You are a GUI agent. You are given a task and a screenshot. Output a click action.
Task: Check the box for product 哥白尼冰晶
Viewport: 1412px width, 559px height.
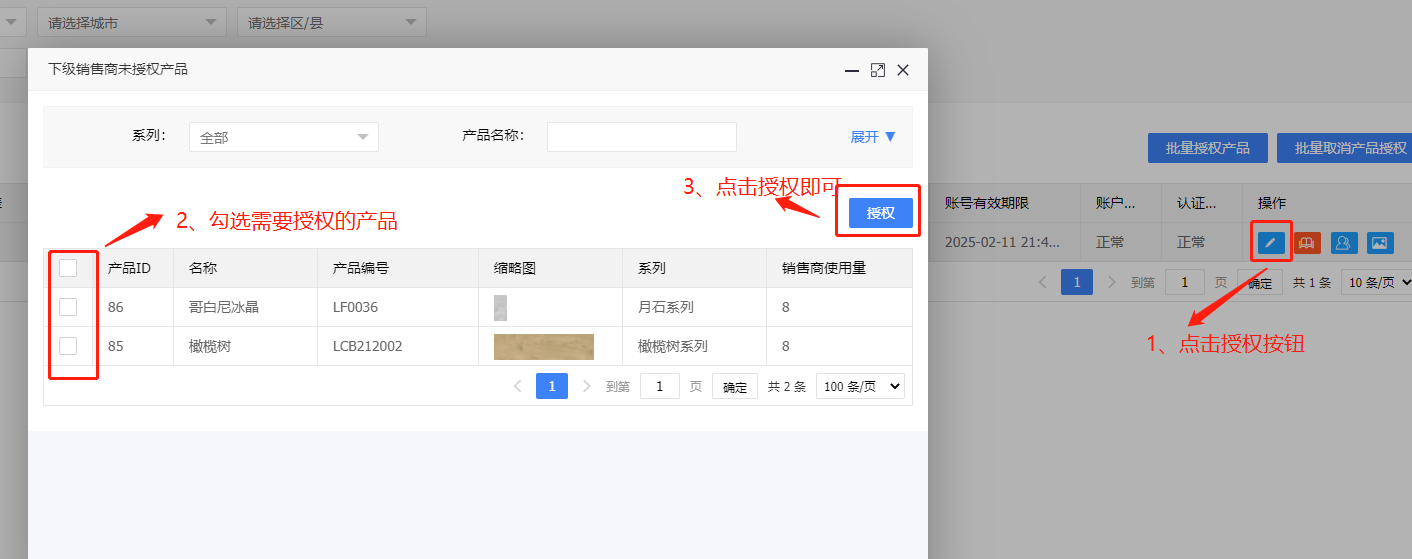(68, 307)
